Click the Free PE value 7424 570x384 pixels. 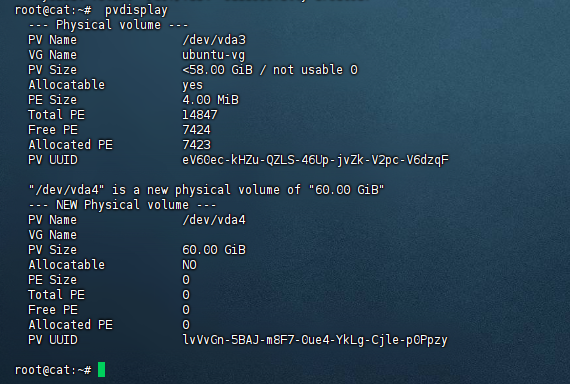tap(196, 130)
